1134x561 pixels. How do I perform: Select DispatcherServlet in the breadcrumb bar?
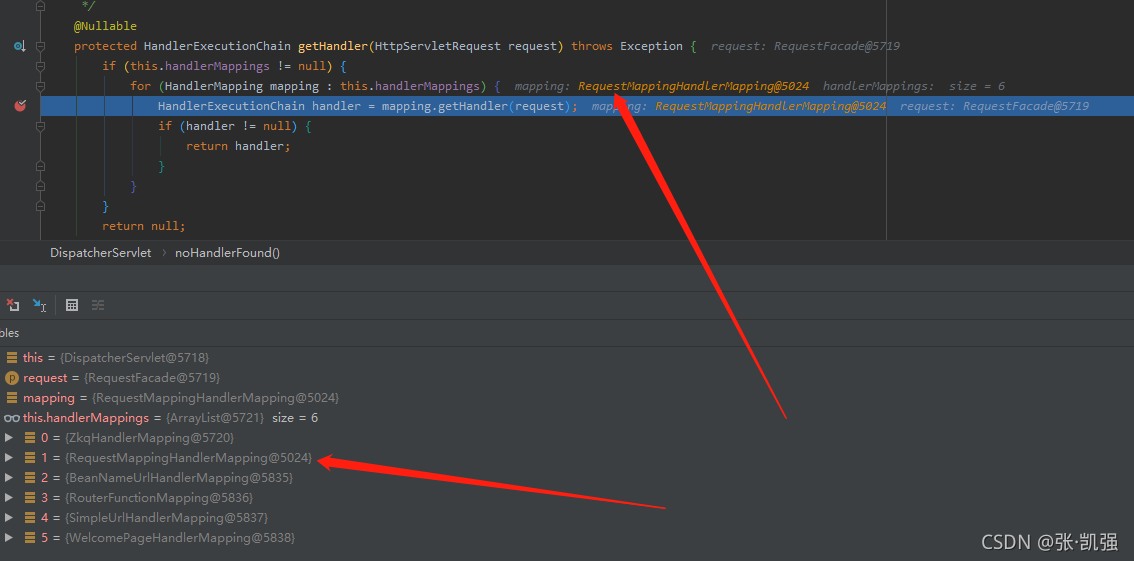[x=101, y=253]
